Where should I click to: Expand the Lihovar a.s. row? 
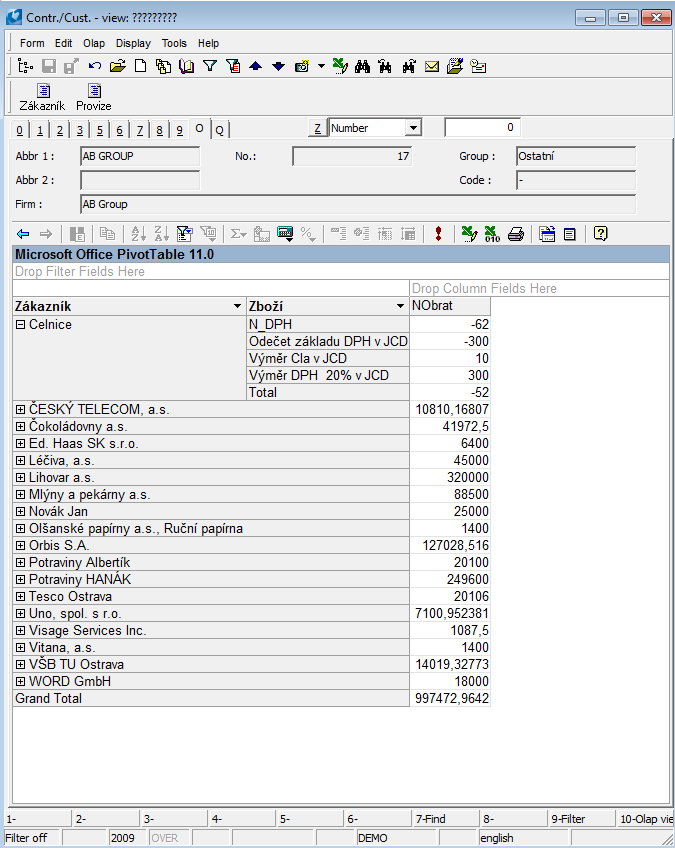coord(21,478)
